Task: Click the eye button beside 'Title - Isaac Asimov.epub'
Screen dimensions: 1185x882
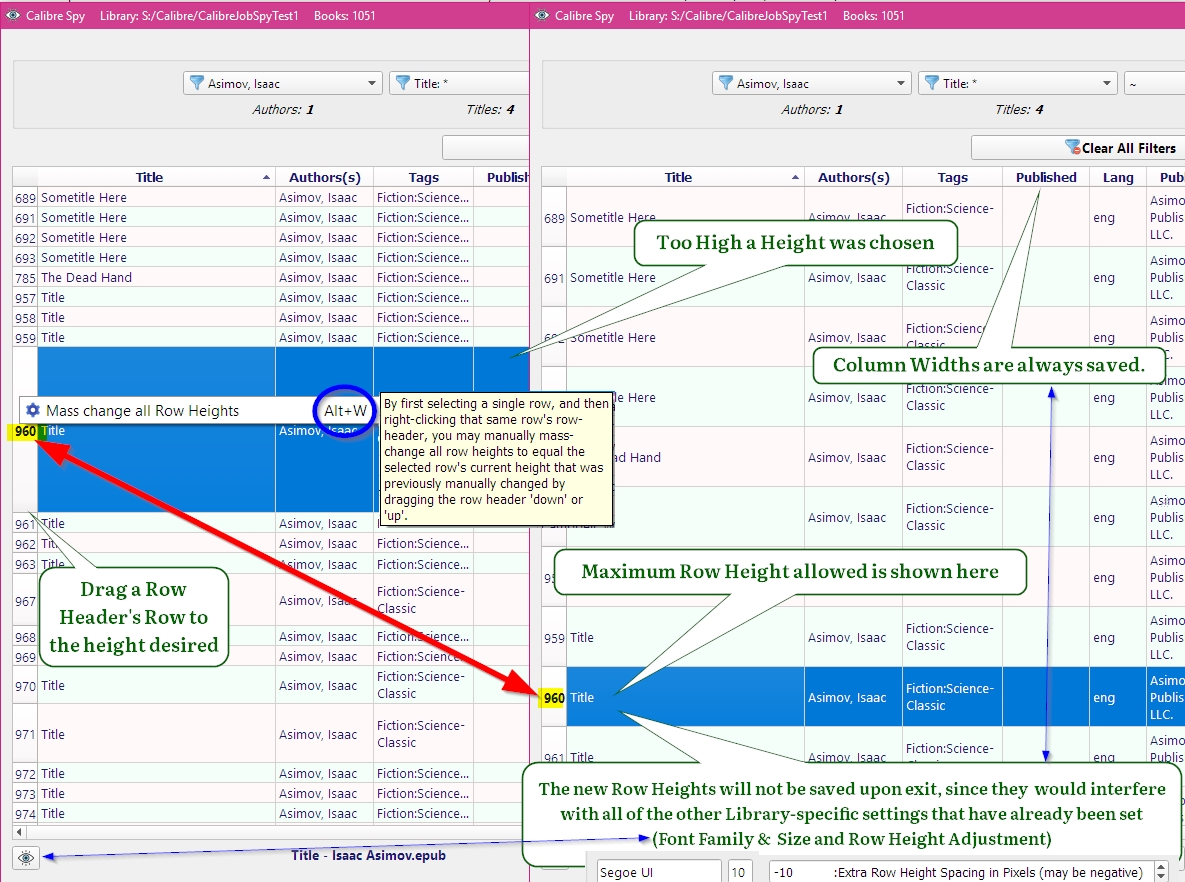Action: coord(26,858)
